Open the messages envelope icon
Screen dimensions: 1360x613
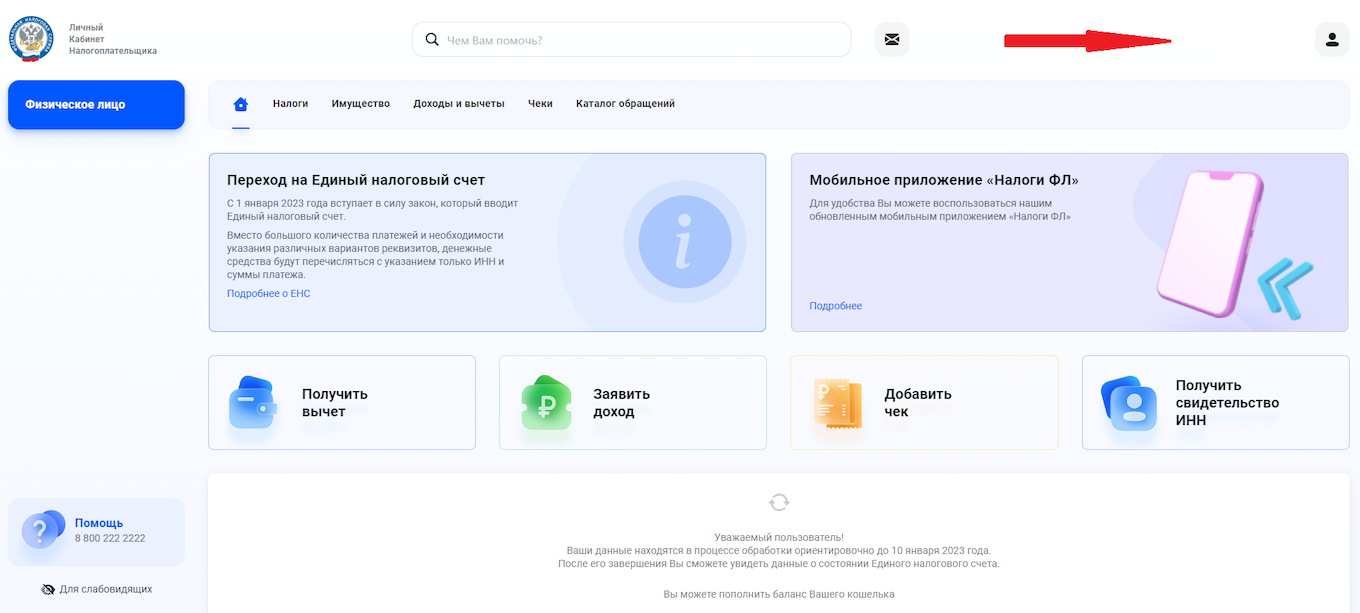[x=891, y=40]
